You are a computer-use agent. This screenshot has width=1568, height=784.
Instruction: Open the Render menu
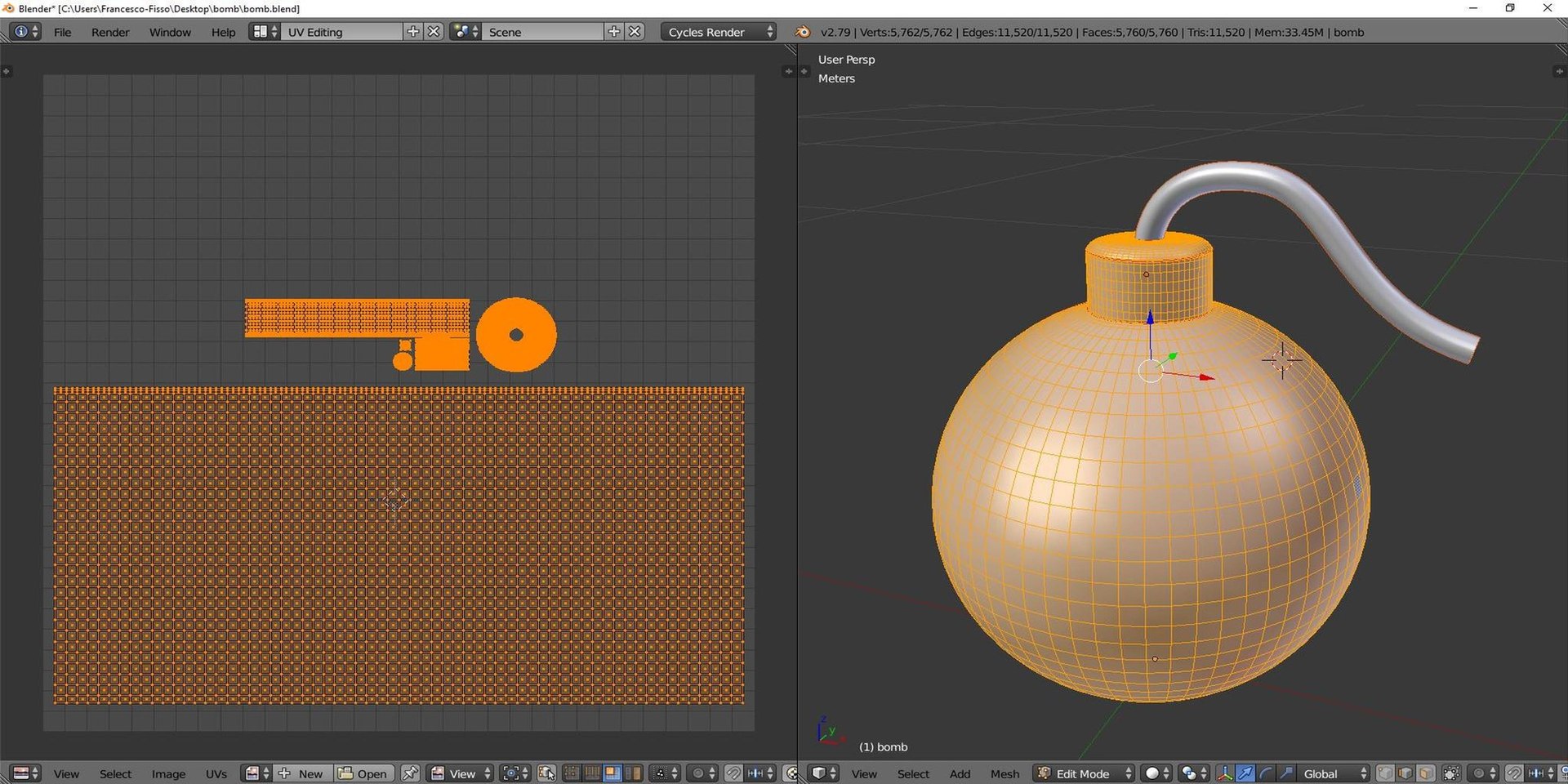(x=110, y=32)
